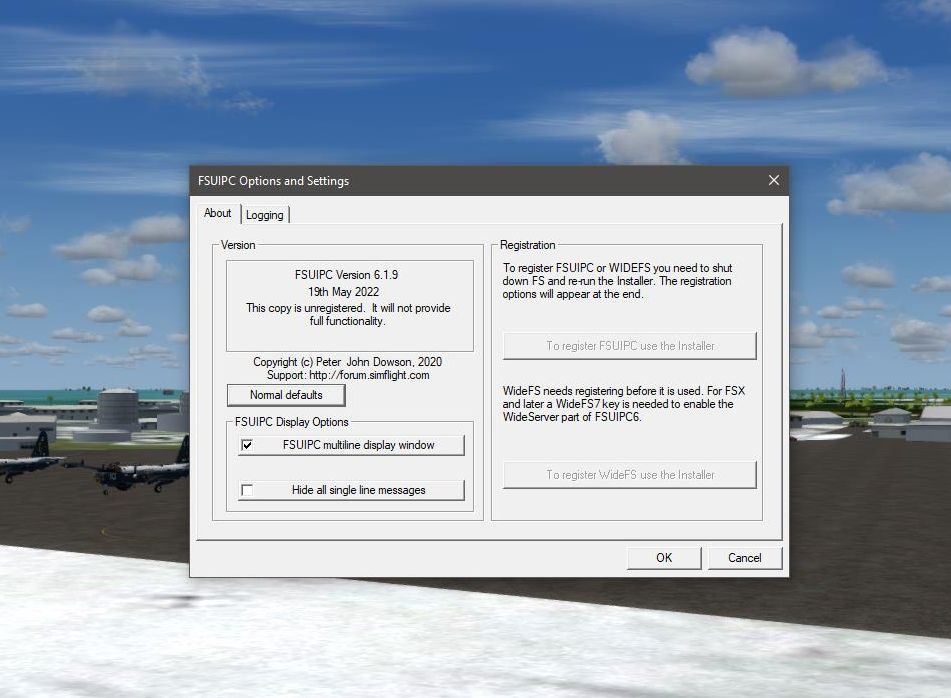This screenshot has width=951, height=698.
Task: Click the forum.simflight.com support address
Action: (368, 375)
